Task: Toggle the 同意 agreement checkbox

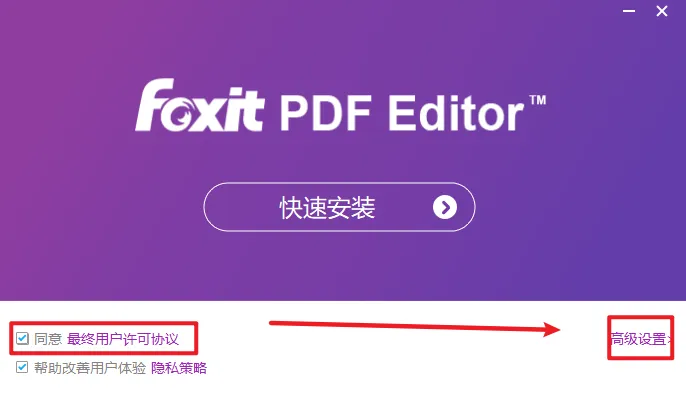Action: (22, 338)
